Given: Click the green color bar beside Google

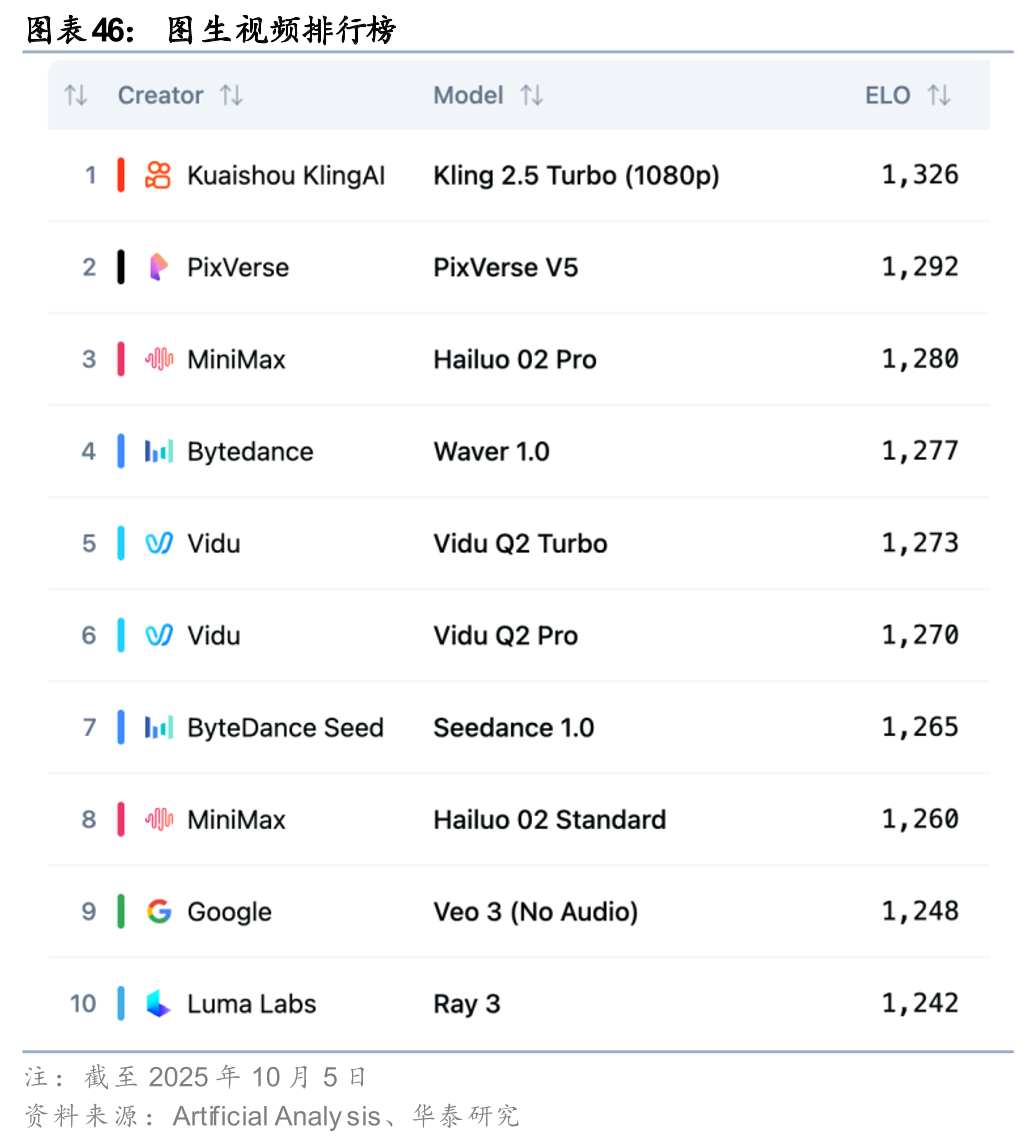Looking at the screenshot, I should click(x=121, y=911).
